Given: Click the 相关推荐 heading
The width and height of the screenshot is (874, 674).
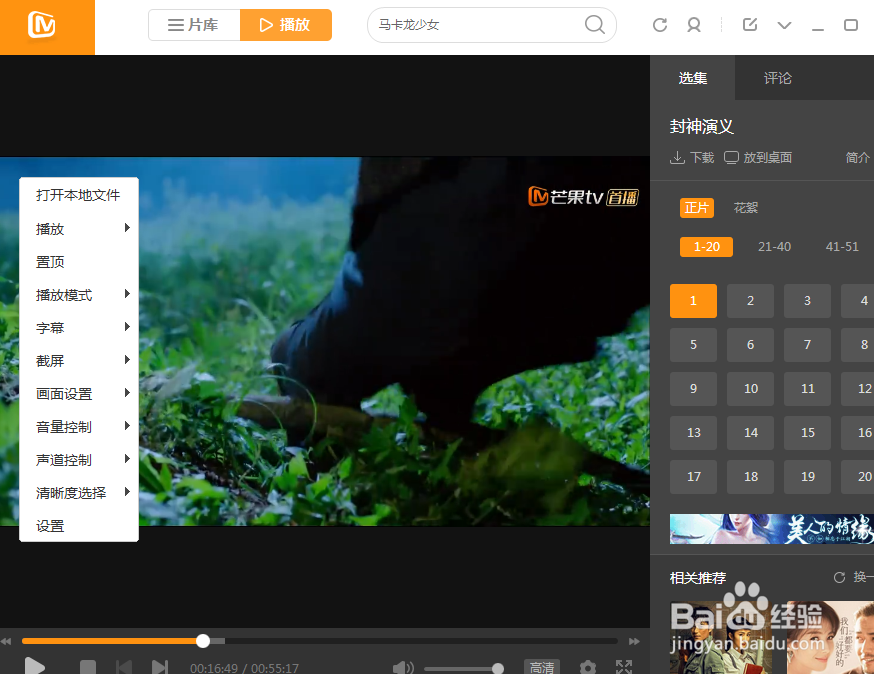Looking at the screenshot, I should pyautogui.click(x=698, y=578).
